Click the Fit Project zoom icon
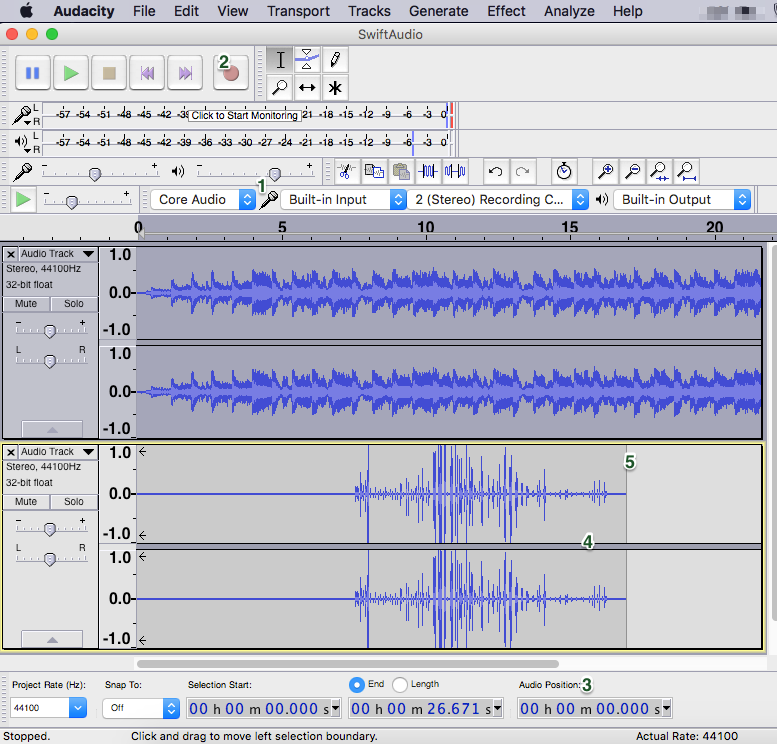The image size is (777, 744). tap(687, 172)
